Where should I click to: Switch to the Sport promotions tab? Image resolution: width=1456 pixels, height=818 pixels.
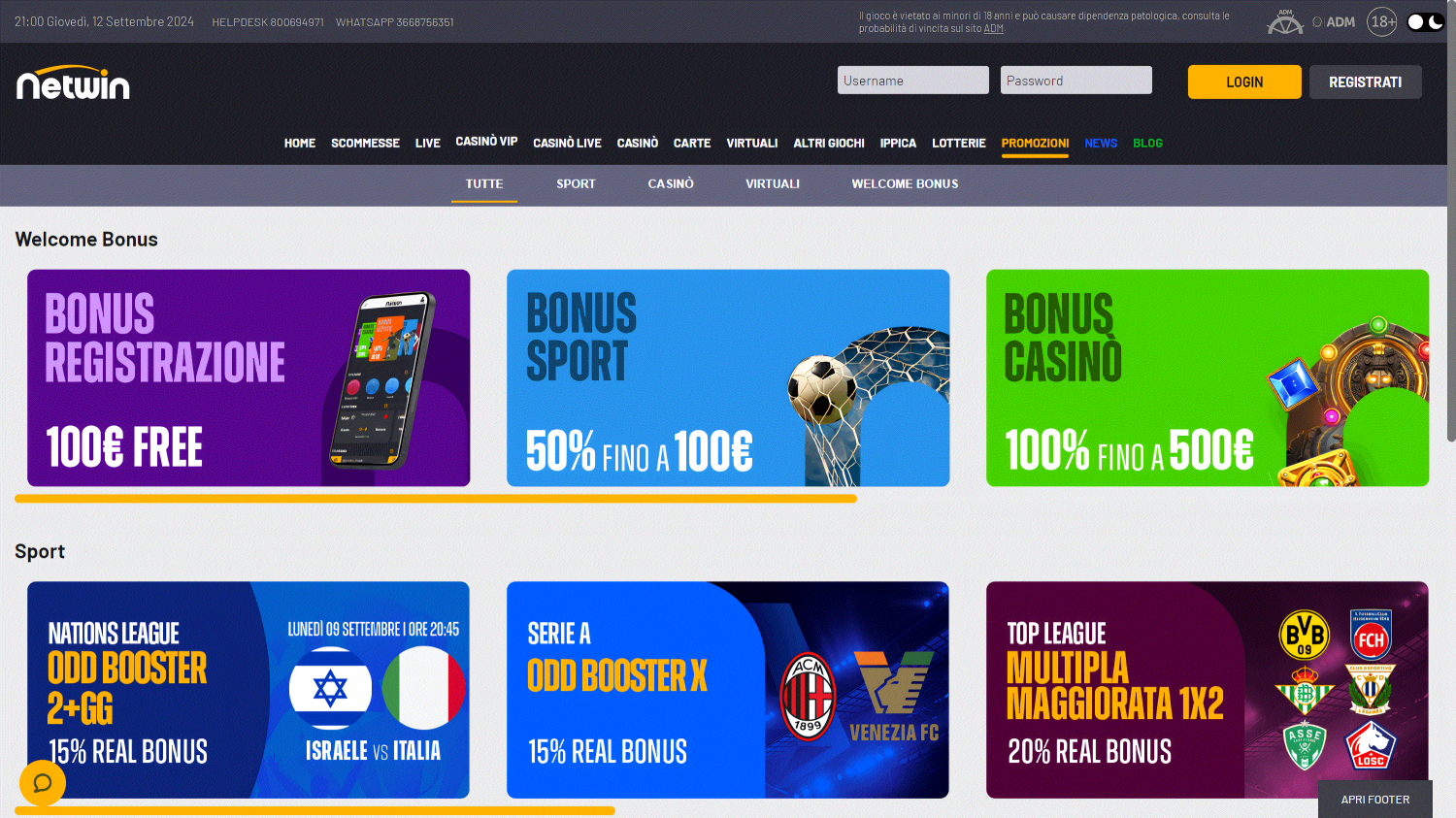point(576,183)
